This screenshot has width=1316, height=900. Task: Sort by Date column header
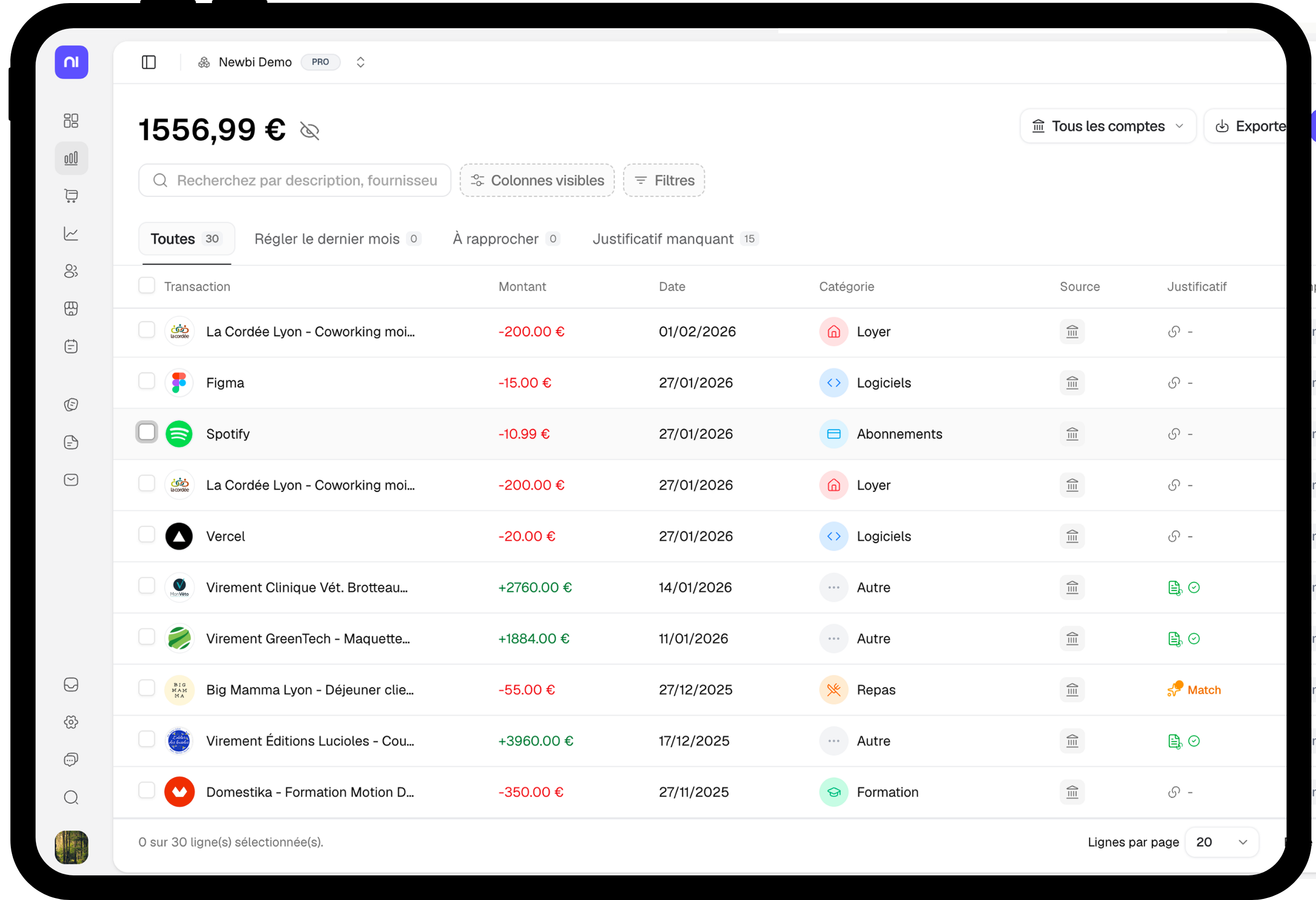(672, 287)
